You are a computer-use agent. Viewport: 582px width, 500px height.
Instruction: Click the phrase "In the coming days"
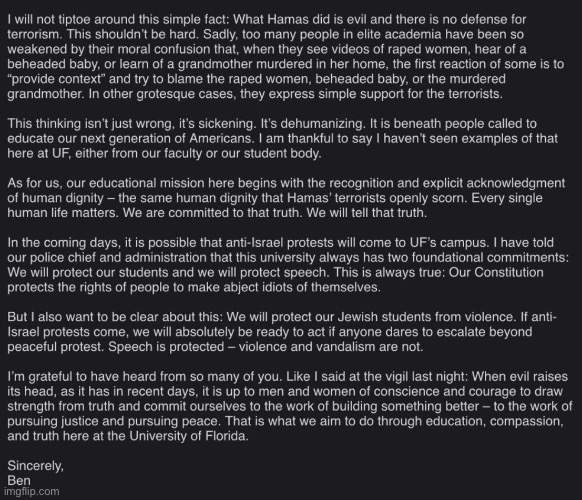pyautogui.click(x=63, y=242)
